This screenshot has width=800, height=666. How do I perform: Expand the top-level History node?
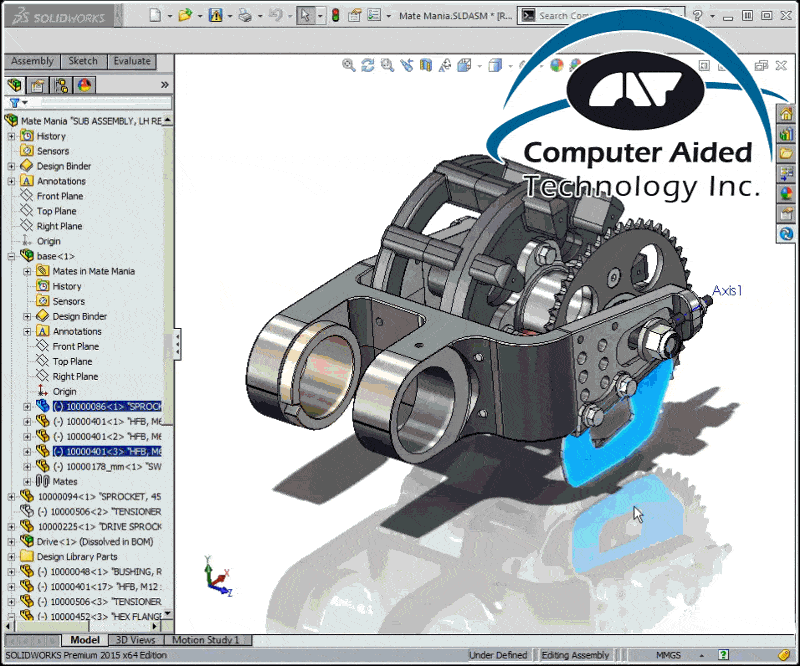pyautogui.click(x=11, y=136)
